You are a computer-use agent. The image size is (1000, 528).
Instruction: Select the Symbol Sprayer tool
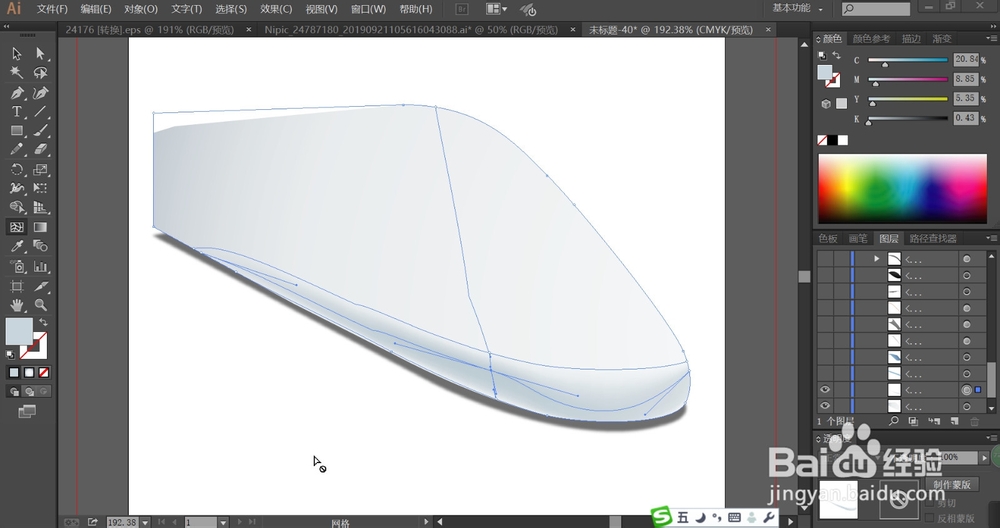tap(17, 267)
